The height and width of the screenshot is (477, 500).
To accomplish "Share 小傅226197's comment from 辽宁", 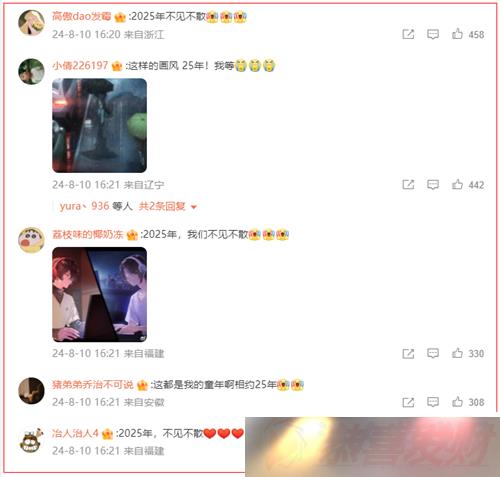I will (x=408, y=184).
